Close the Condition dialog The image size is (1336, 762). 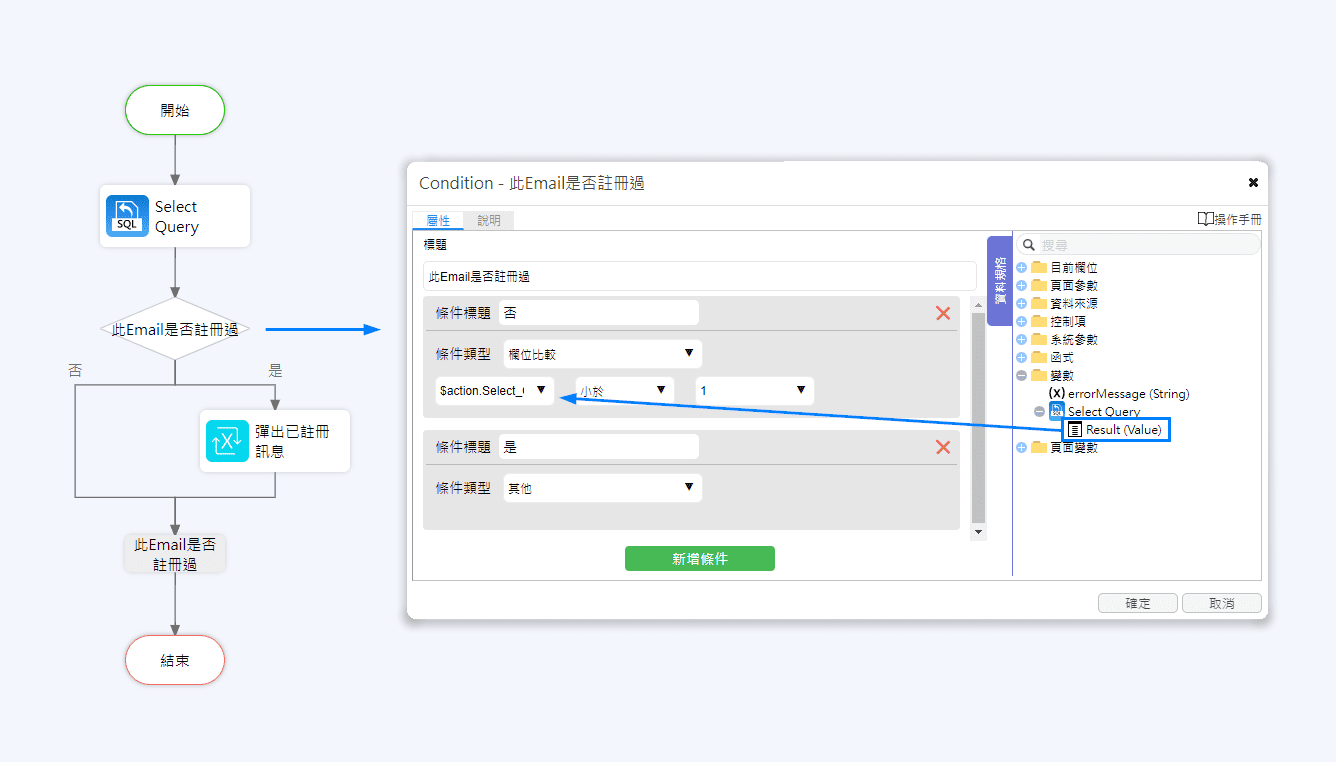pos(1253,183)
